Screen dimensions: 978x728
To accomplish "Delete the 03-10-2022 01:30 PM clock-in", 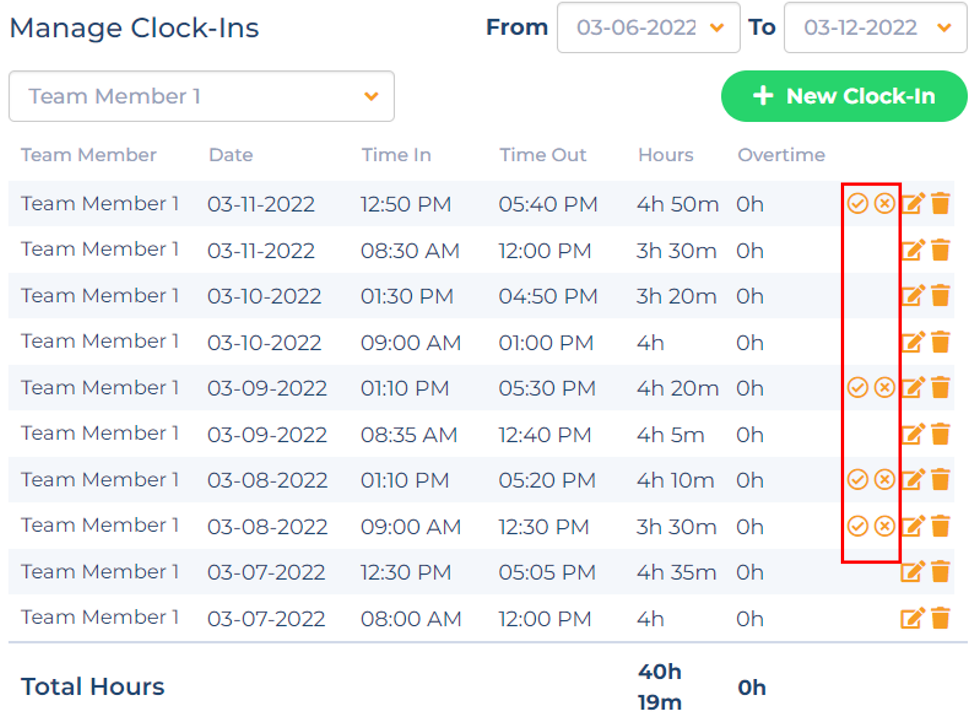I will click(941, 296).
